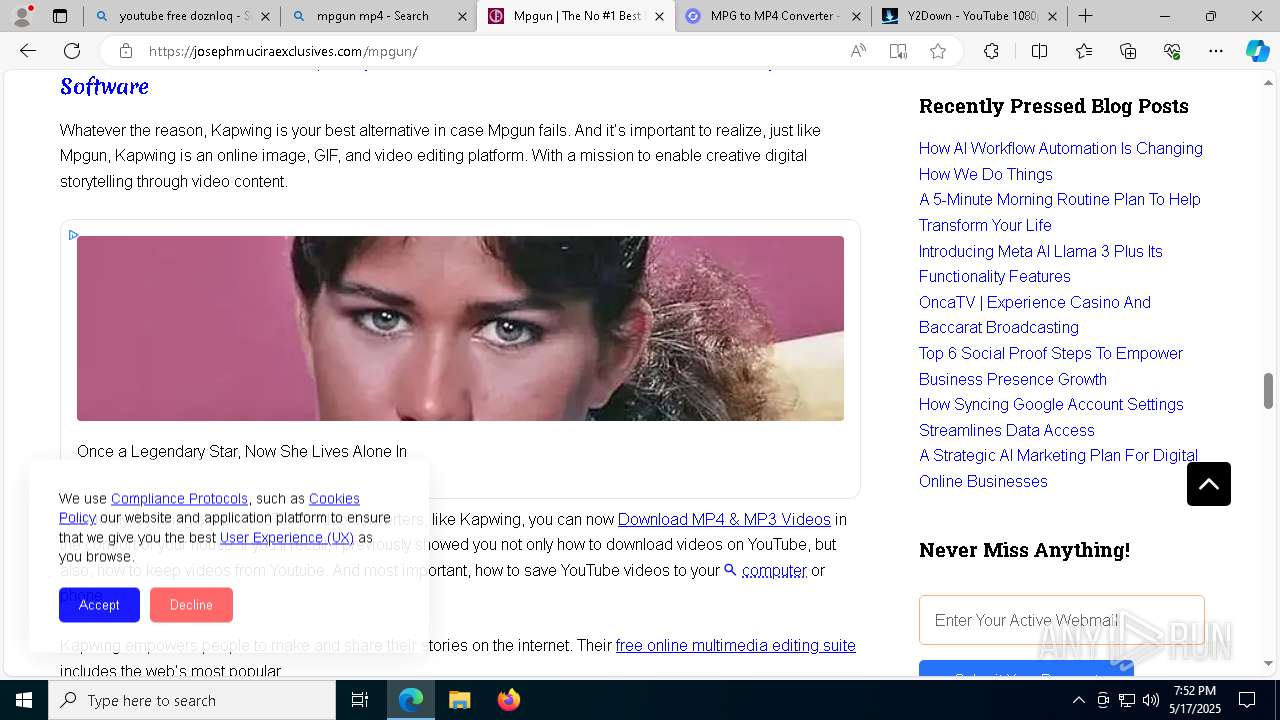Viewport: 1280px width, 720px height.
Task: Activate Read aloud icon in address bar
Action: (858, 51)
